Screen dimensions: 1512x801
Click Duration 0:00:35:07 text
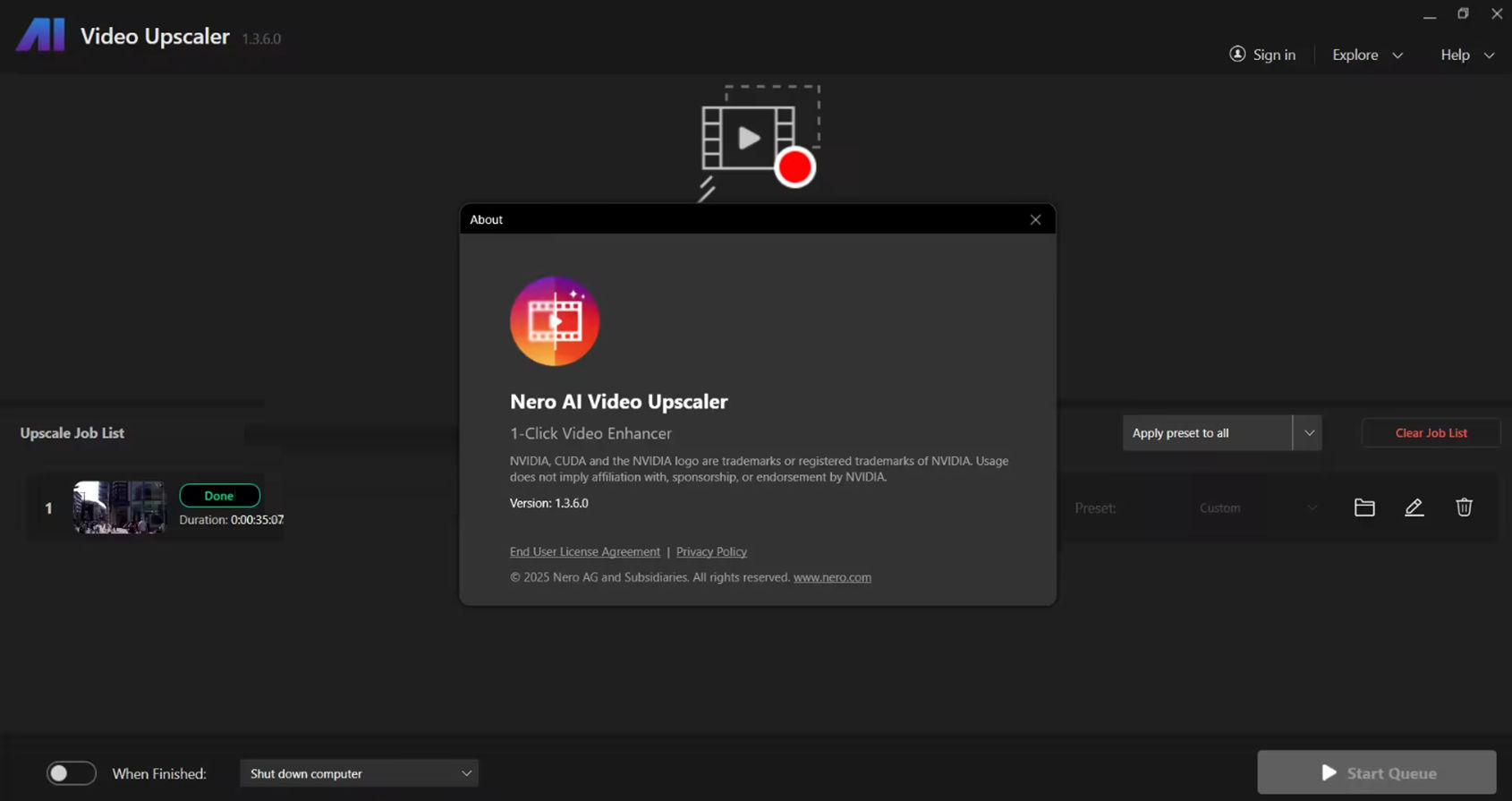tap(232, 520)
